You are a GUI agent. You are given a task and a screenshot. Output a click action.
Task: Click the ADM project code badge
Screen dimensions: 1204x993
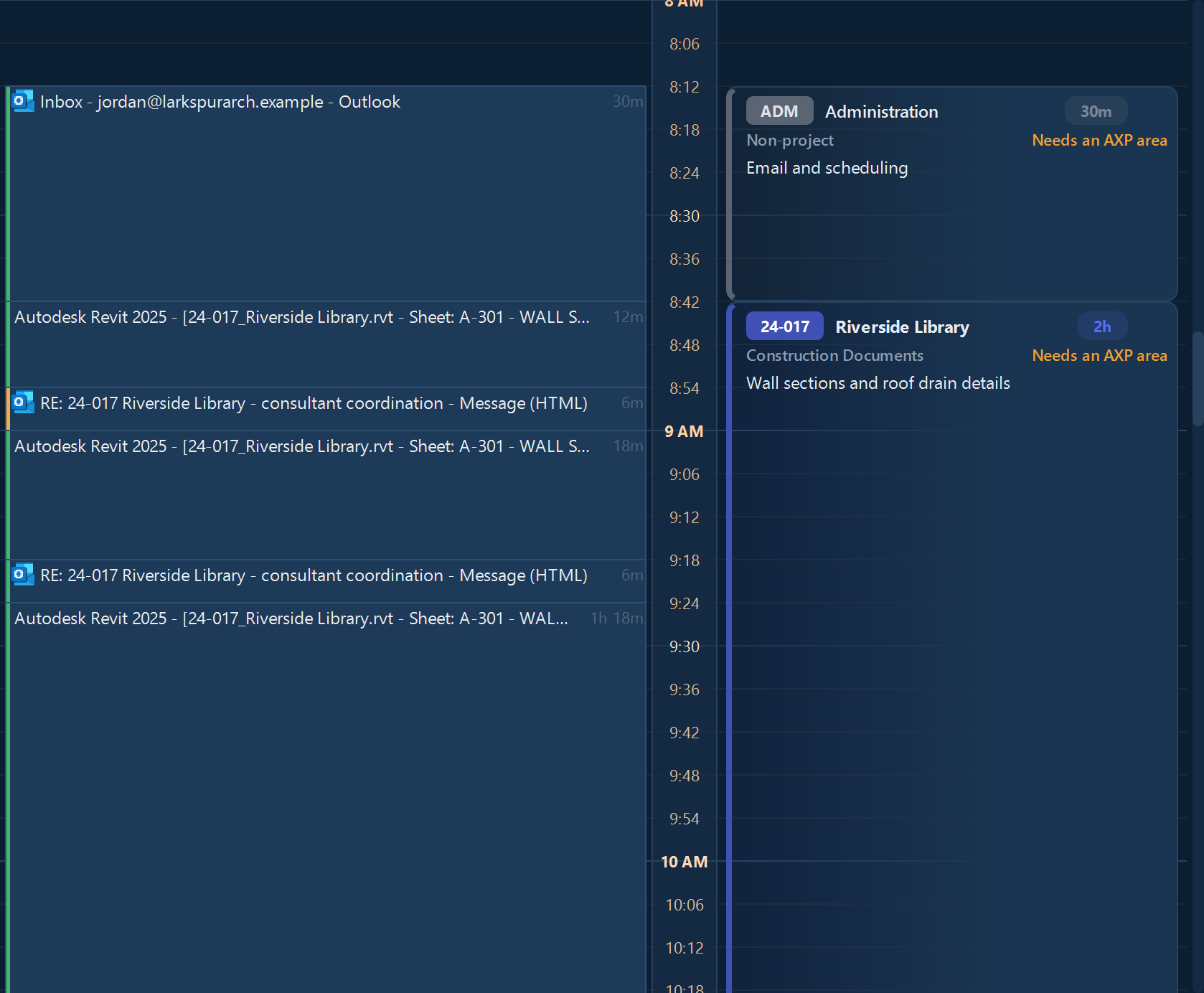tap(779, 111)
